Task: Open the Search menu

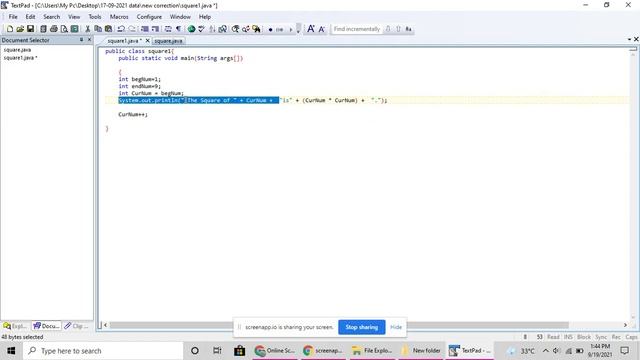Action: (x=51, y=17)
